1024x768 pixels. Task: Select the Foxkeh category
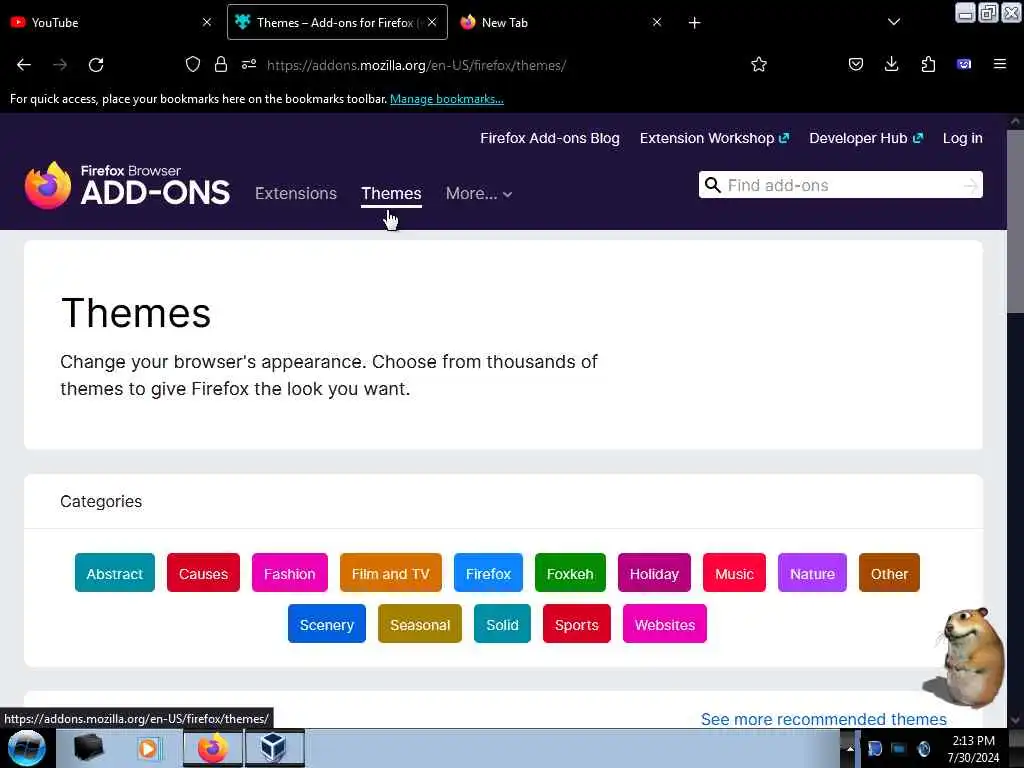pos(570,573)
